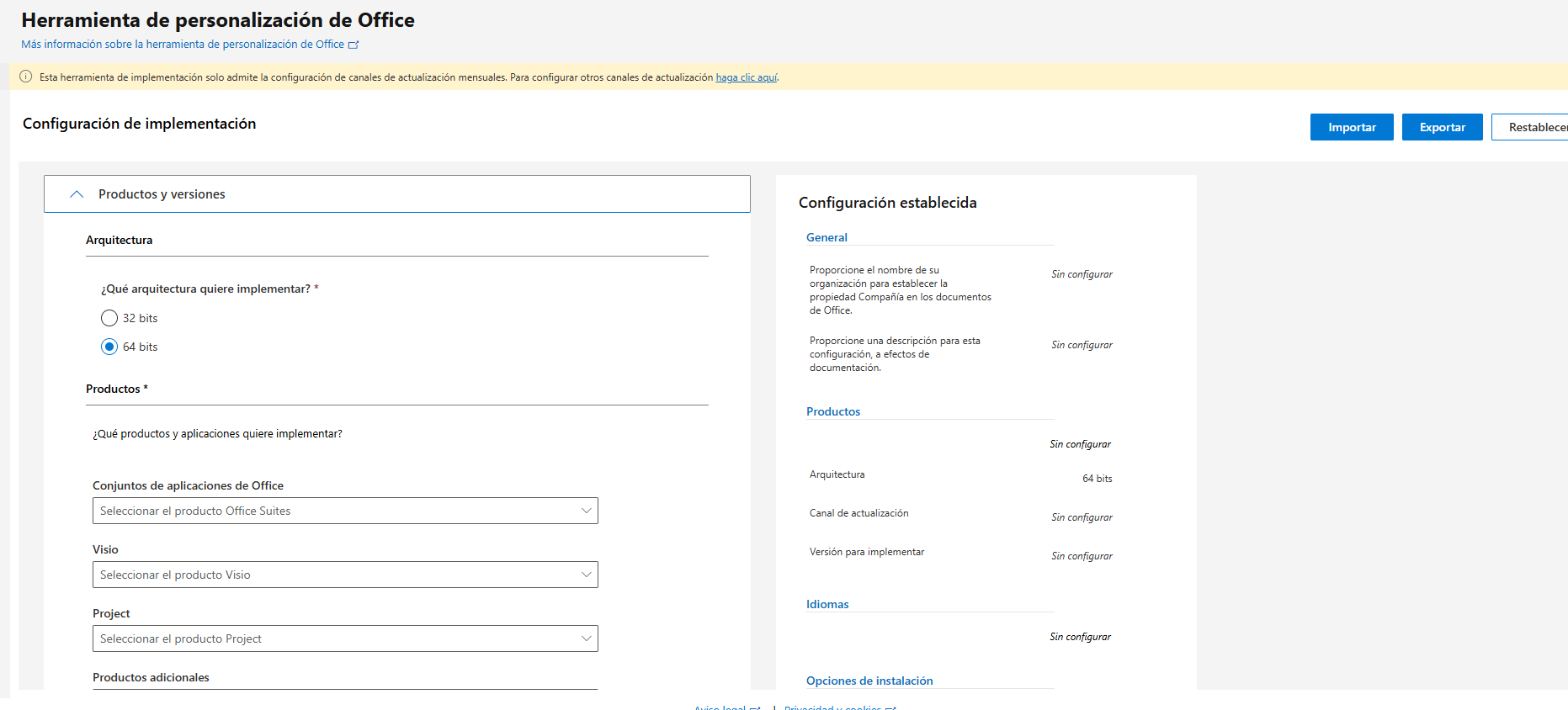The width and height of the screenshot is (1568, 710).
Task: Click the Exportar button
Action: point(1443,127)
